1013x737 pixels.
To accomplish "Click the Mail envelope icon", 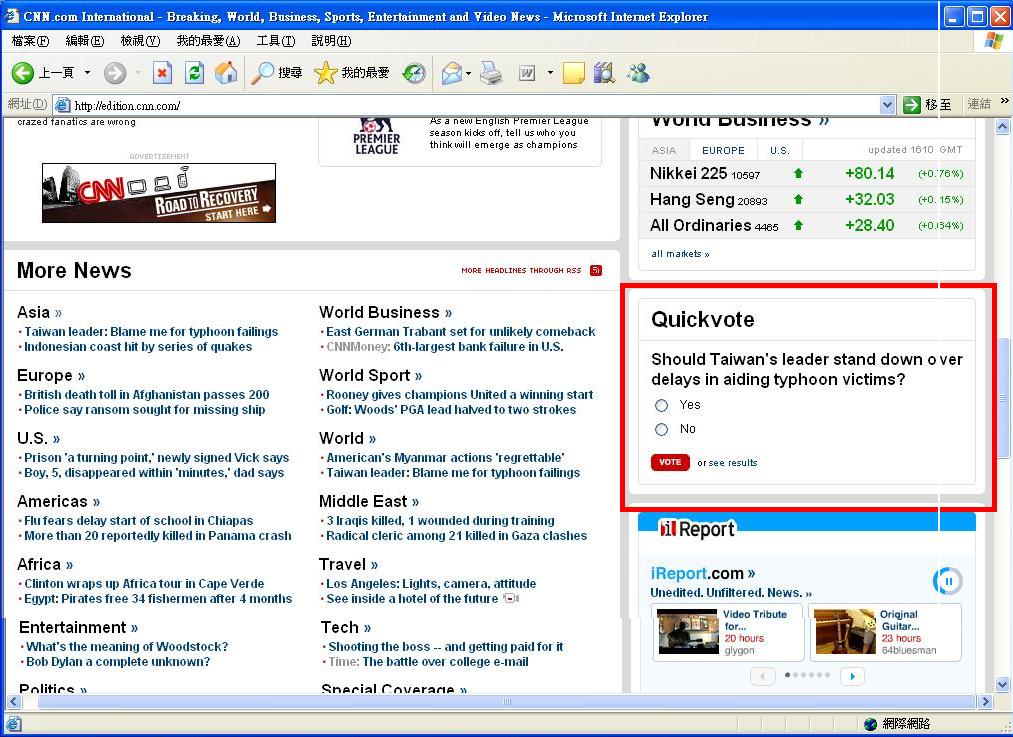I will click(452, 73).
